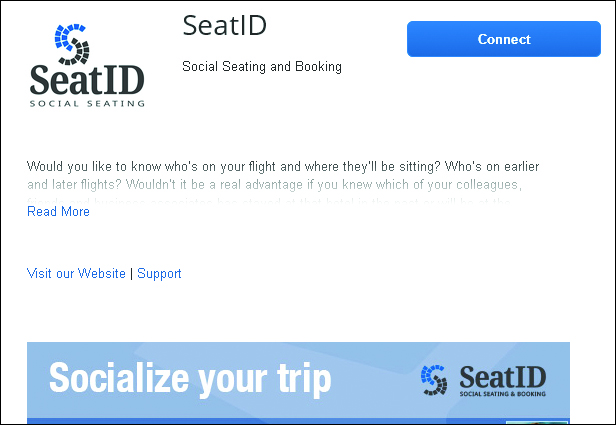Click the faded line mentioning colleagues
Image resolution: width=616 pixels, height=425 pixels.
click(274, 185)
